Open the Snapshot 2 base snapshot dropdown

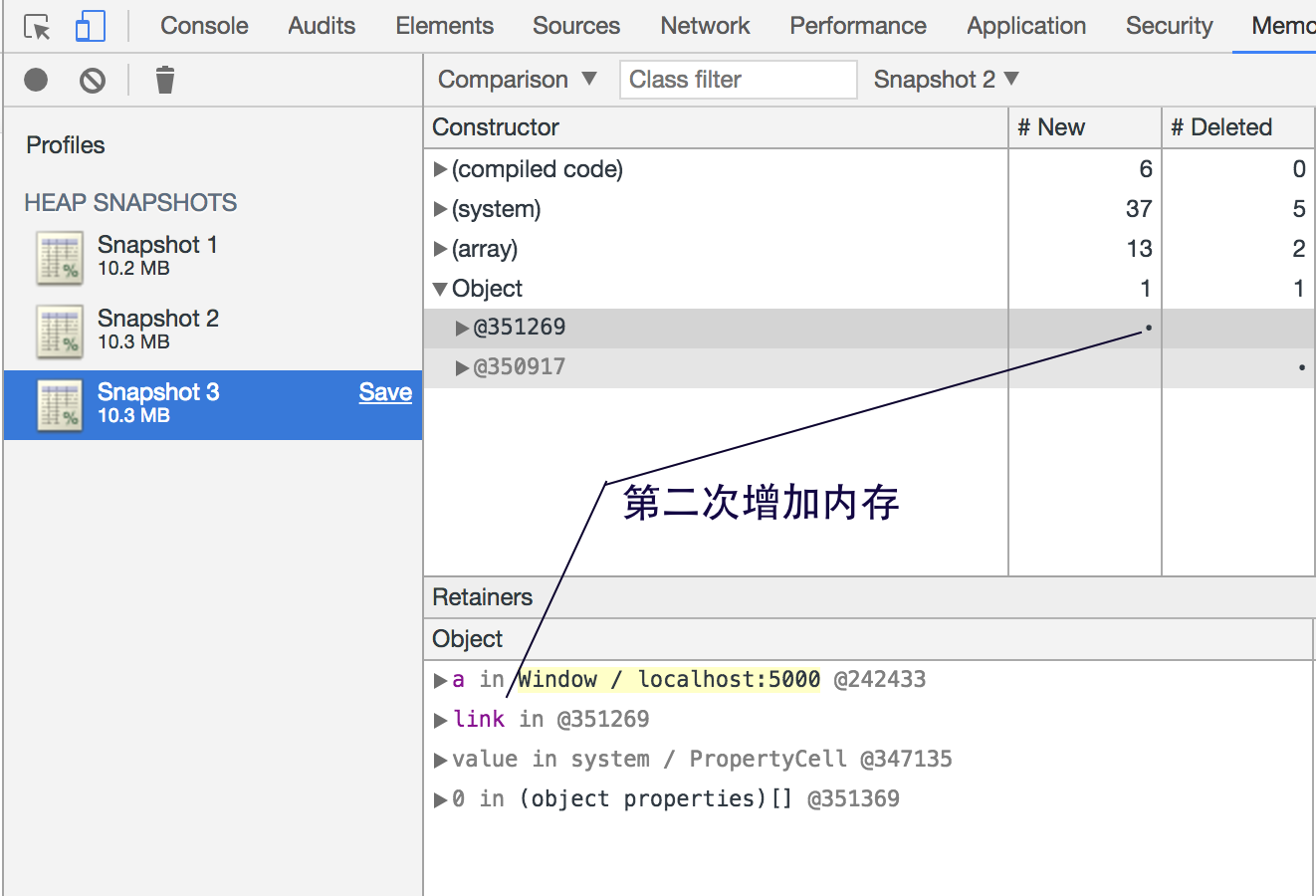pos(947,80)
